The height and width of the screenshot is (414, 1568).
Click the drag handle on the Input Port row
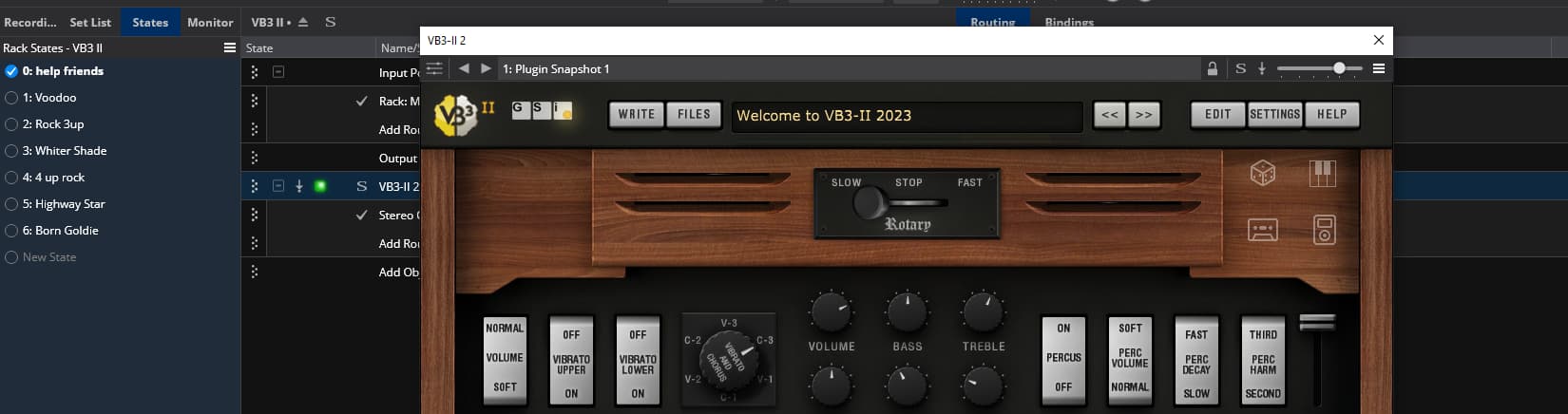pyautogui.click(x=254, y=72)
